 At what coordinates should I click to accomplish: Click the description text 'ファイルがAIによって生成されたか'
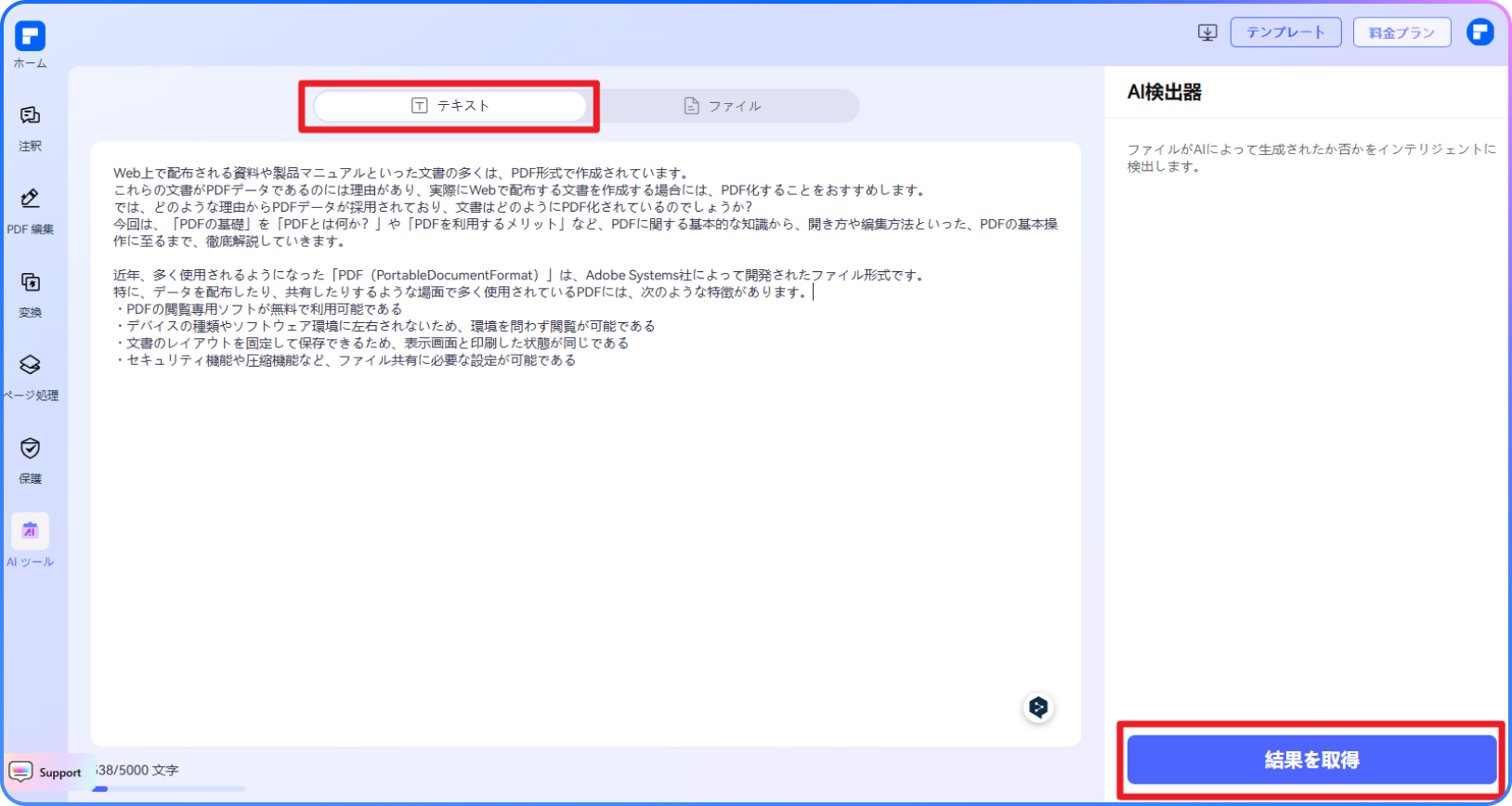(x=1311, y=158)
